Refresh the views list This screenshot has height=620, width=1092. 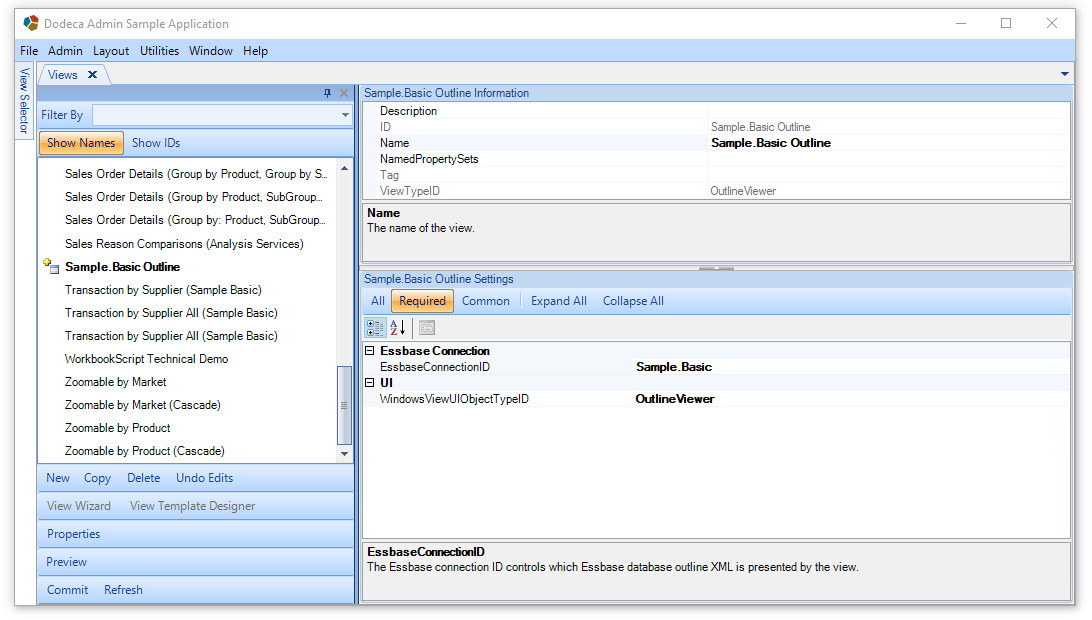[123, 589]
